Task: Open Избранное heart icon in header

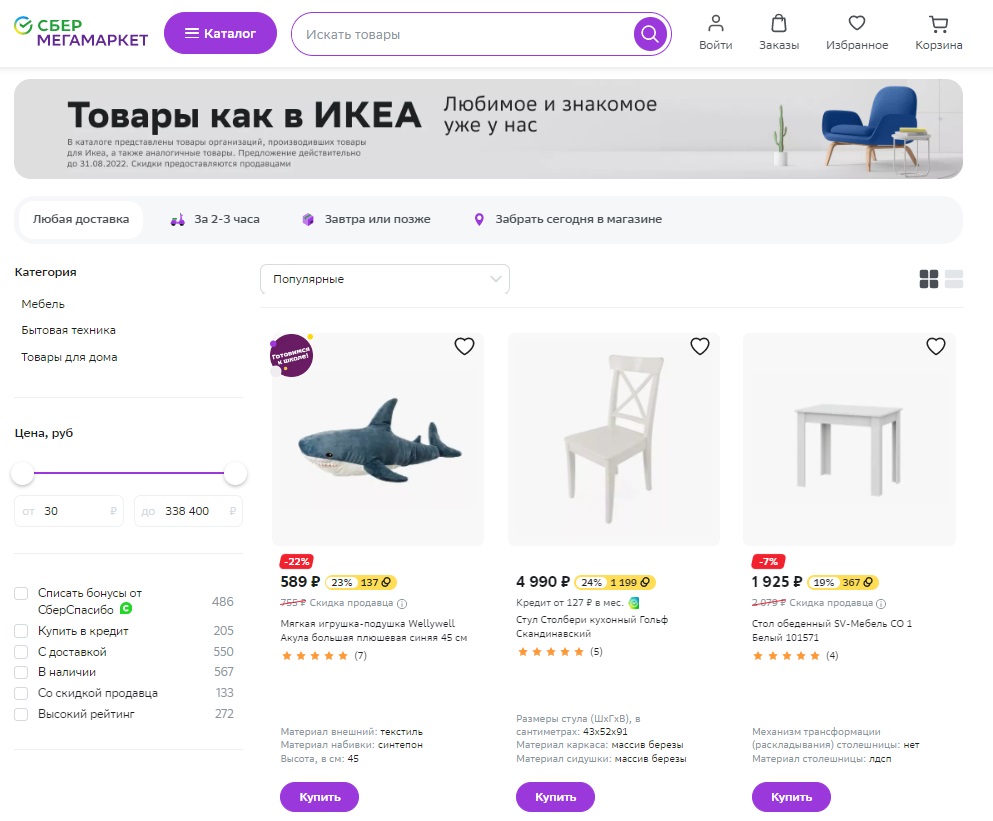Action: point(857,23)
